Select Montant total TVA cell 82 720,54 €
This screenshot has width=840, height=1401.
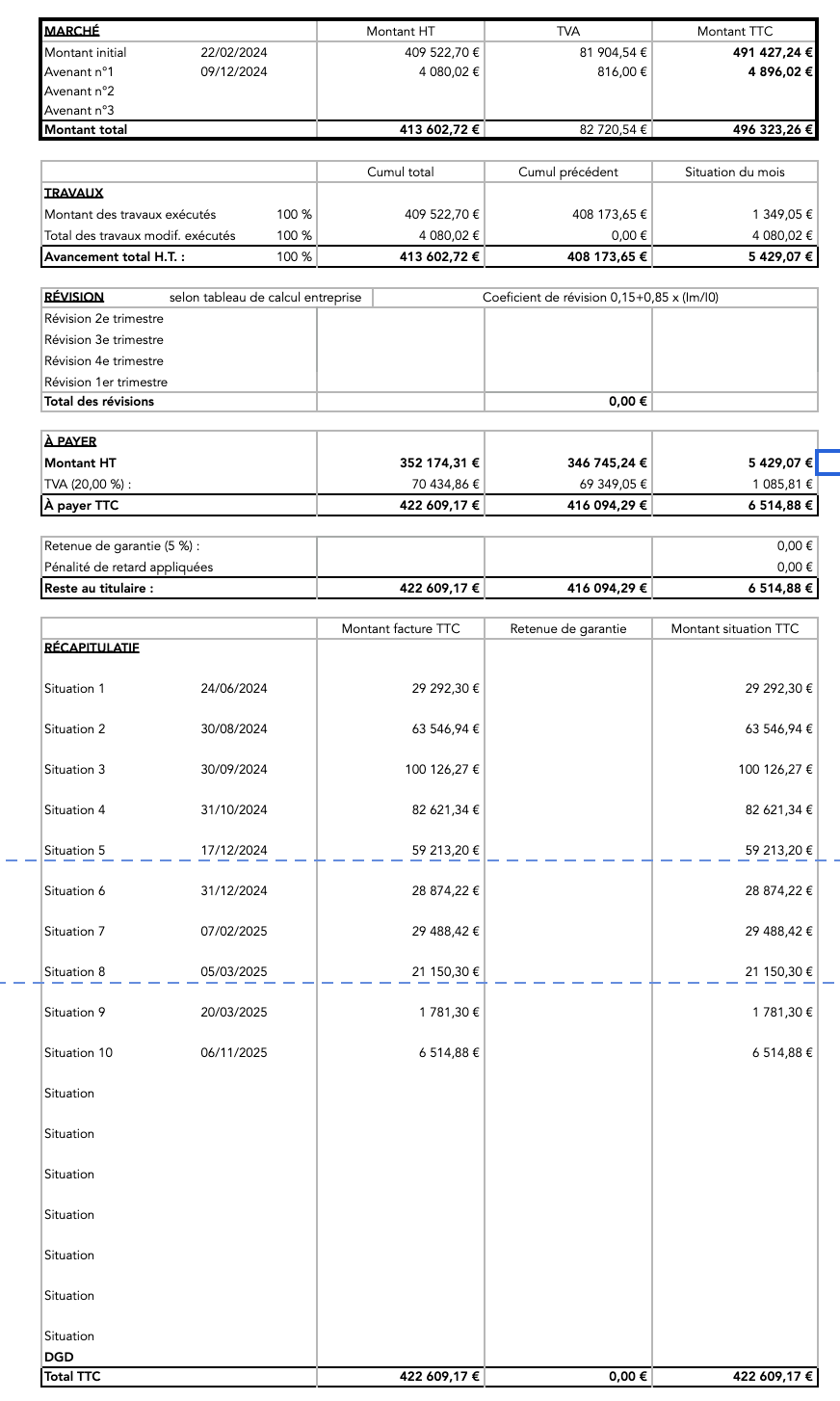coord(612,130)
